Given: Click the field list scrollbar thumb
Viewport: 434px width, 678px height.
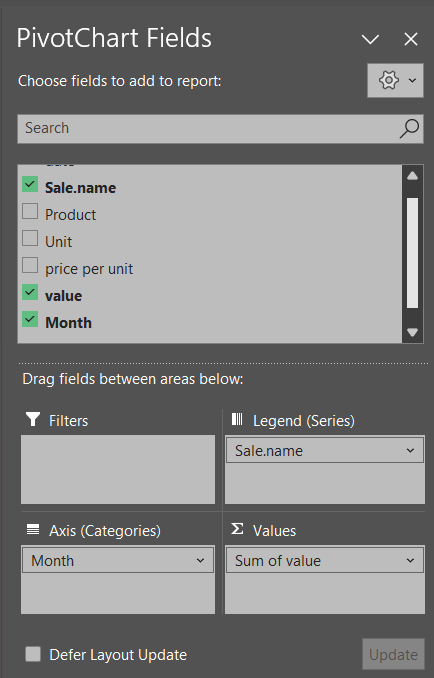Looking at the screenshot, I should pyautogui.click(x=412, y=253).
